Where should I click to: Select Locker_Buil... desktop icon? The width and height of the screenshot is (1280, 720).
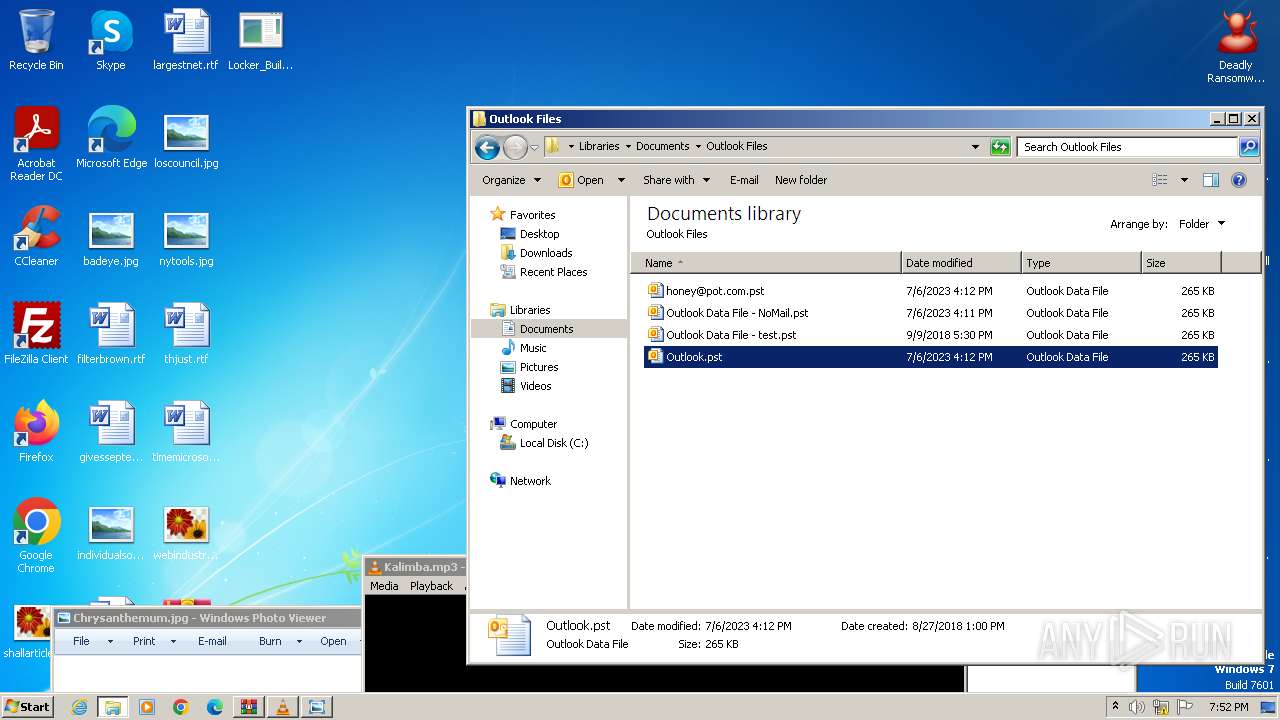[261, 41]
